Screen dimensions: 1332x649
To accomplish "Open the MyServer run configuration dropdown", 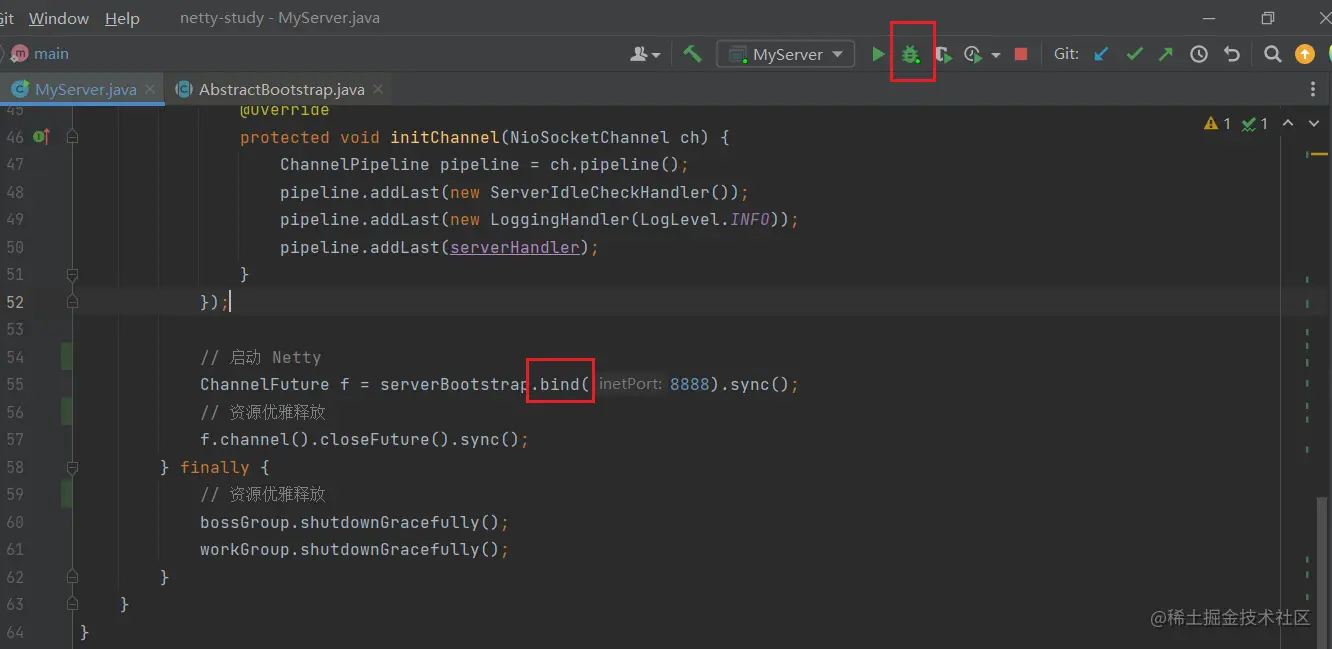I will (786, 54).
